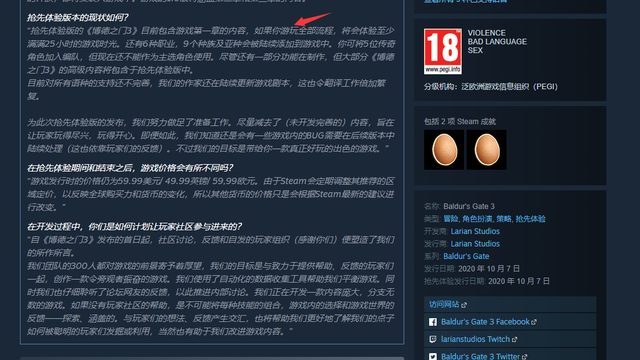Click the BAD LANGUAGE rating descriptor

click(497, 42)
